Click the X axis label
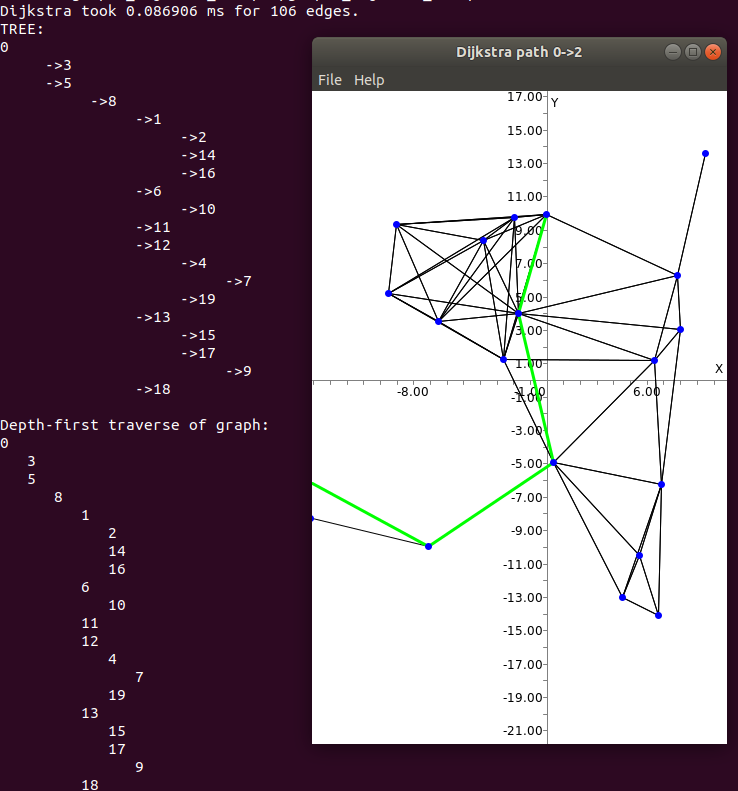This screenshot has width=738, height=791. point(718,369)
